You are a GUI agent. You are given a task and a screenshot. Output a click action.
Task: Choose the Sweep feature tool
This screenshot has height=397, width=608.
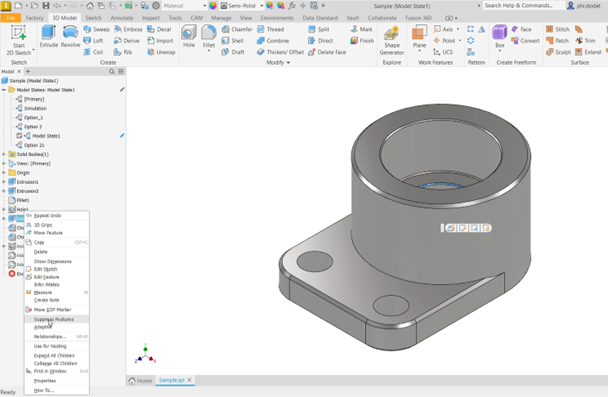pos(97,29)
